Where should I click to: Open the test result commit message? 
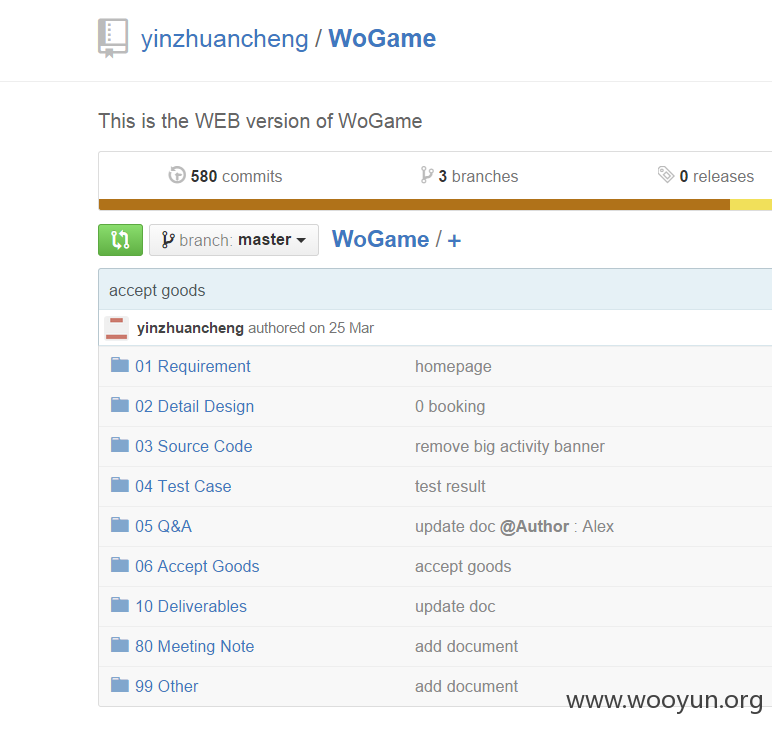(x=450, y=486)
